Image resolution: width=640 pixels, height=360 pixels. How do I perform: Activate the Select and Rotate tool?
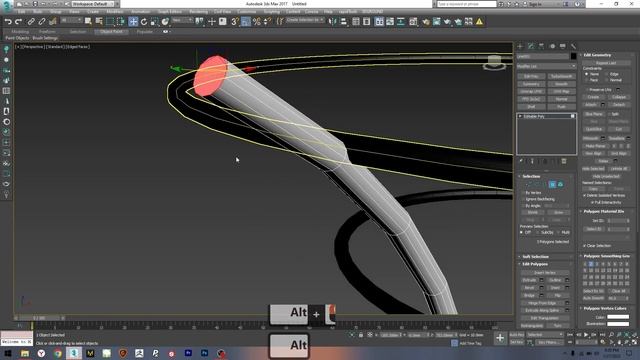(144, 21)
